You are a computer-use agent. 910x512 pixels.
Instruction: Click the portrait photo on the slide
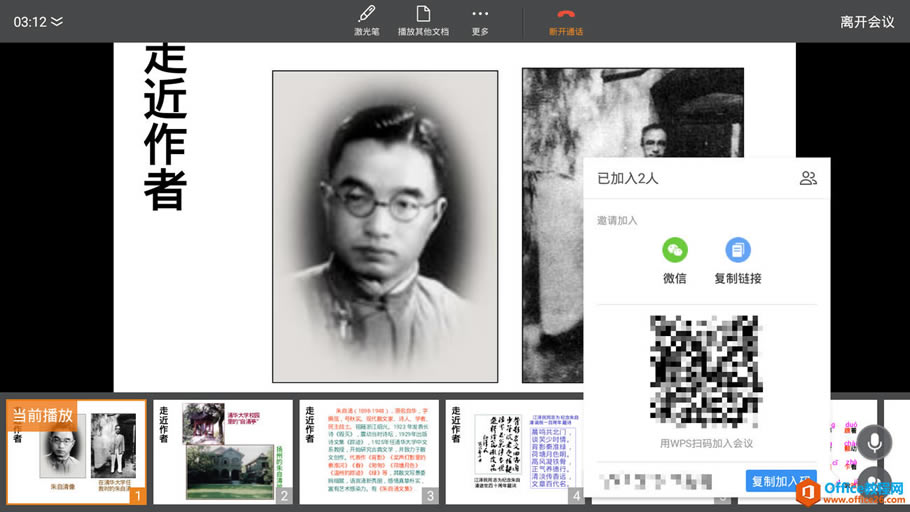pyautogui.click(x=385, y=226)
